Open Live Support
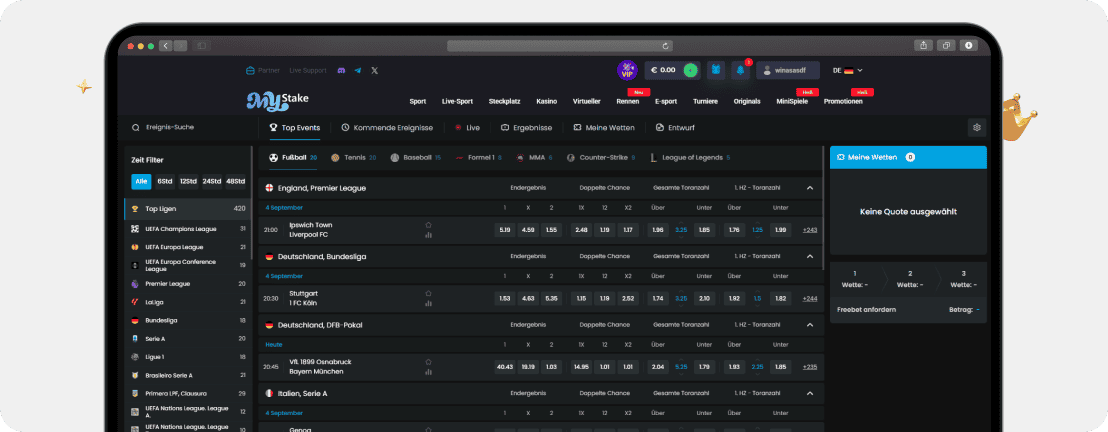This screenshot has width=1108, height=432. coord(308,71)
